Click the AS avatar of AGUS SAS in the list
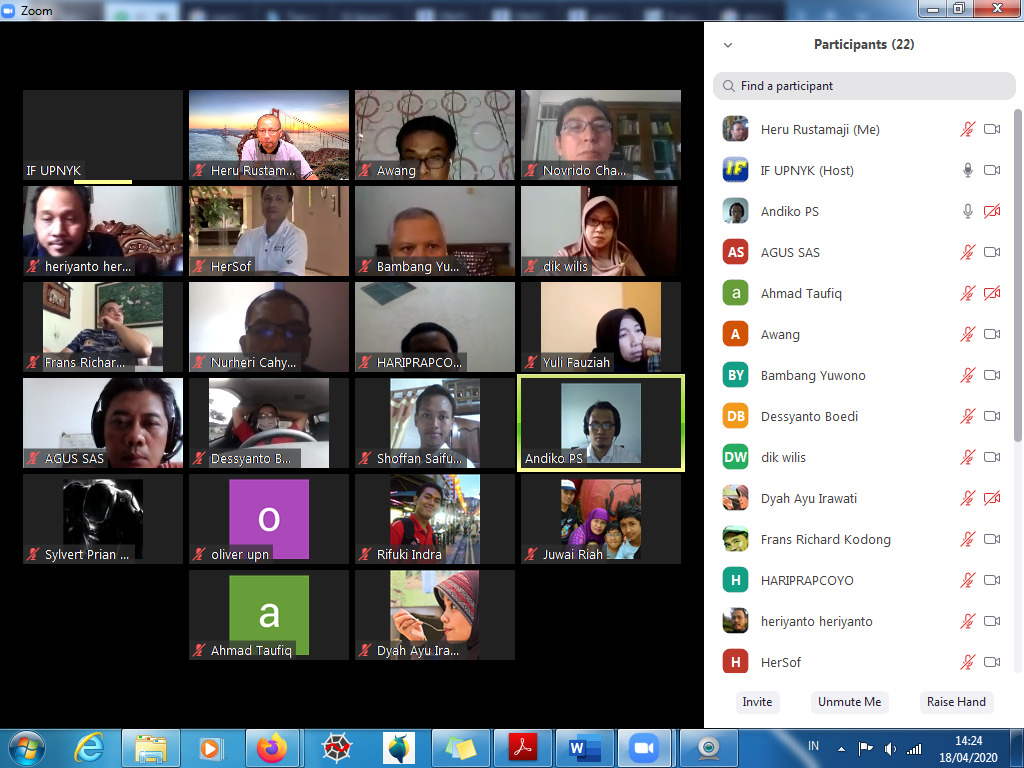This screenshot has height=768, width=1024. tap(736, 252)
